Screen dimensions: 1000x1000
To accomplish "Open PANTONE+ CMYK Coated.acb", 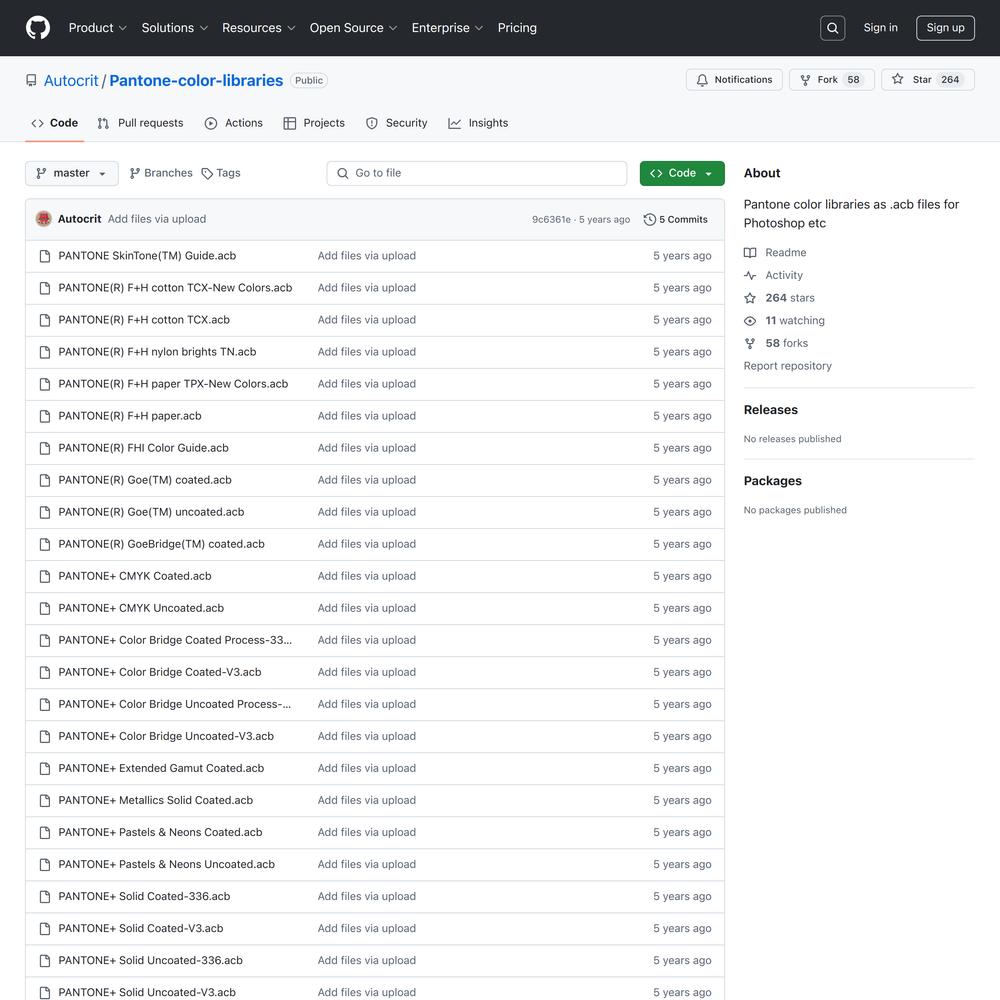I will [135, 576].
